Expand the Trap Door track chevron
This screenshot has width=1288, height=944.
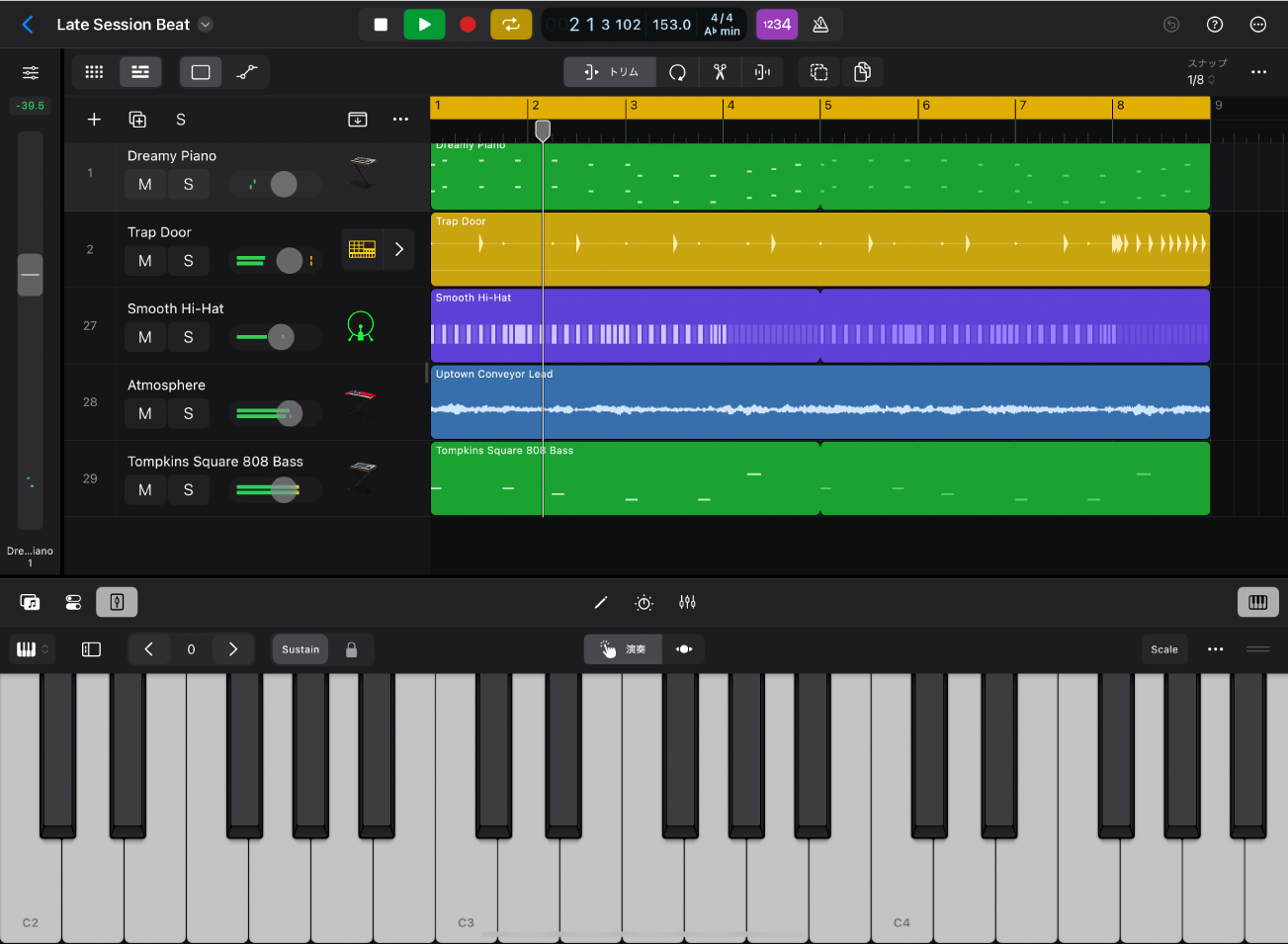(x=399, y=249)
